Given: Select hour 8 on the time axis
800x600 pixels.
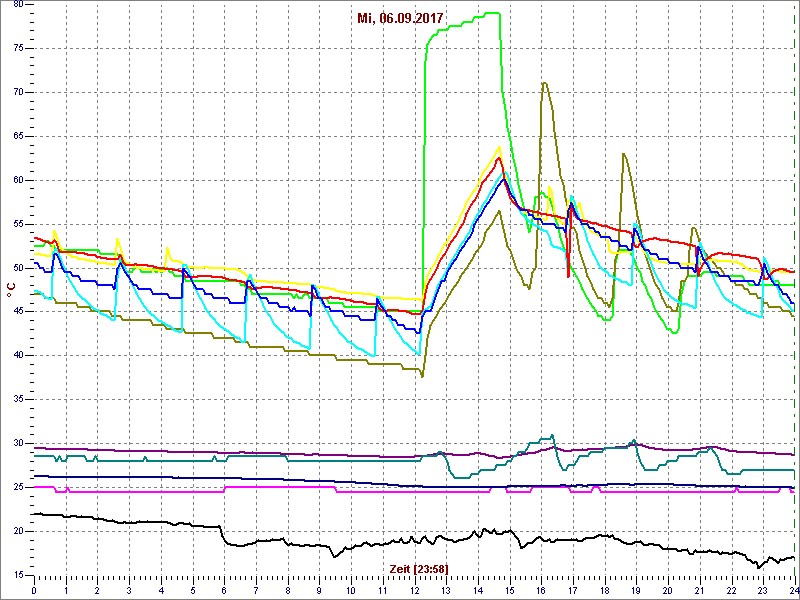Looking at the screenshot, I should 288,590.
